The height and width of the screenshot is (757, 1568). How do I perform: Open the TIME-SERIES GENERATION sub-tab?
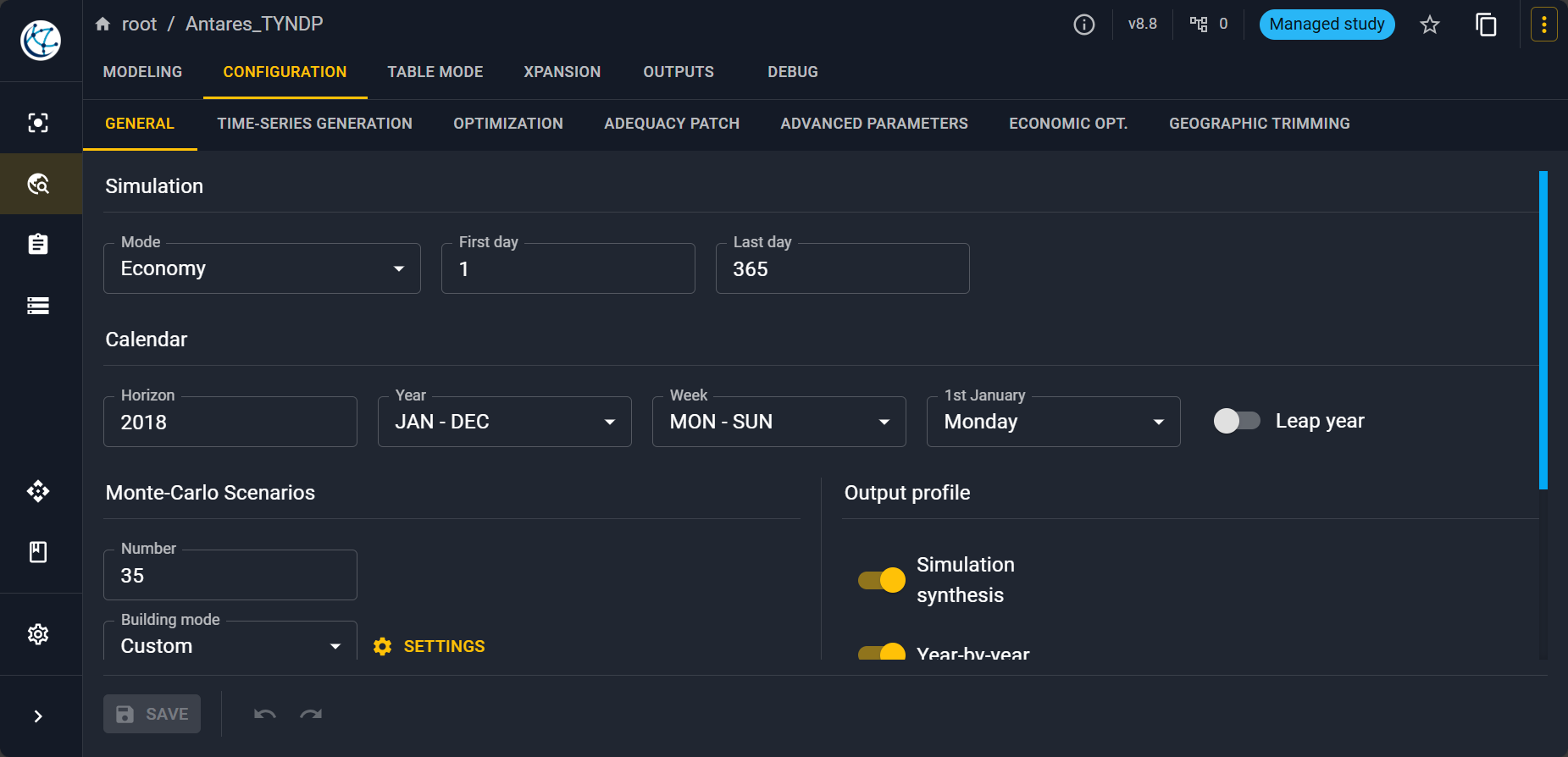coord(314,124)
